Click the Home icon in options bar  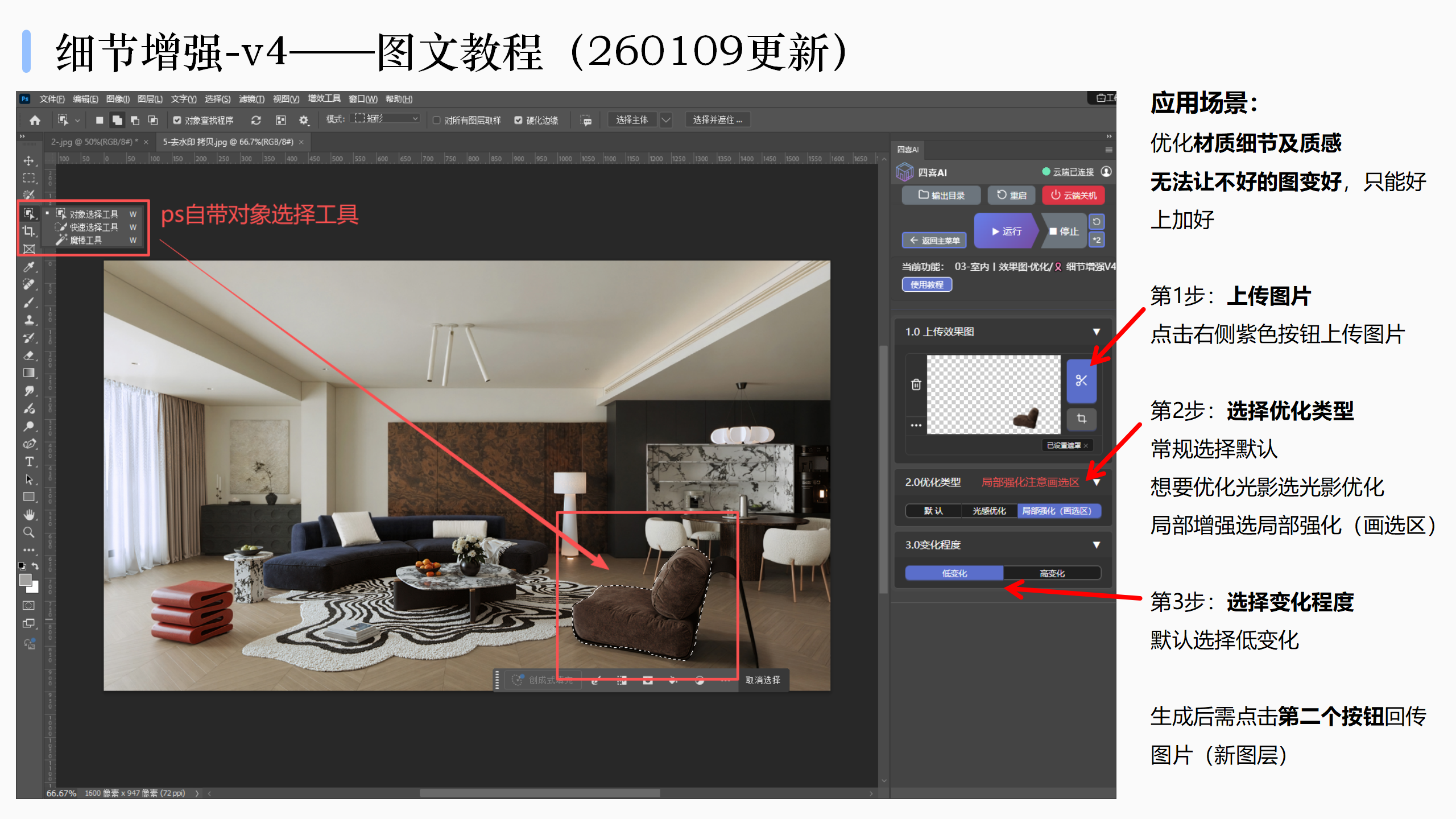pos(35,120)
